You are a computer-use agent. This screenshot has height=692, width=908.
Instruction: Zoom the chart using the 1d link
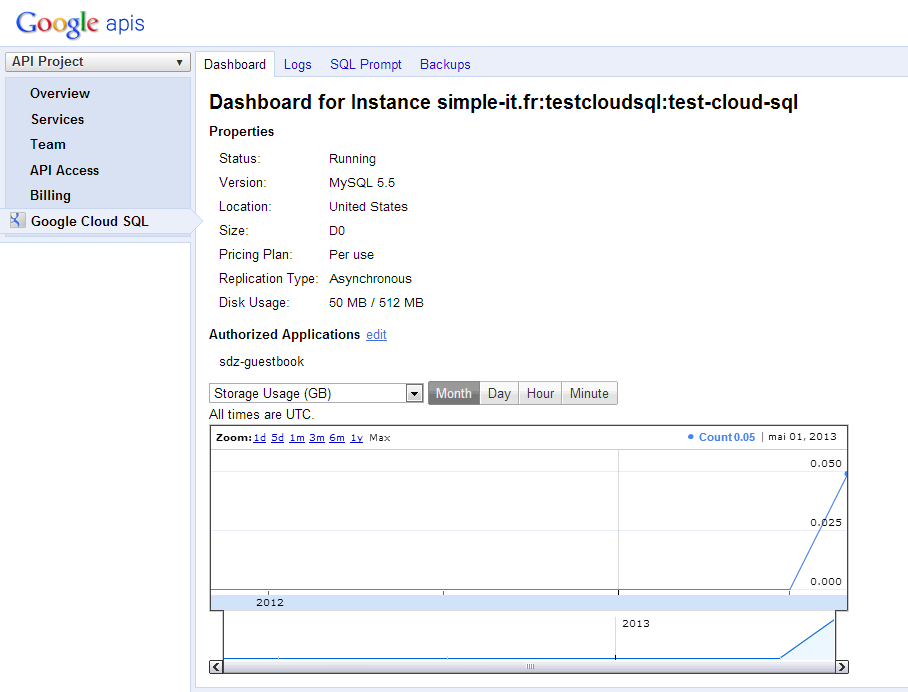tap(259, 437)
